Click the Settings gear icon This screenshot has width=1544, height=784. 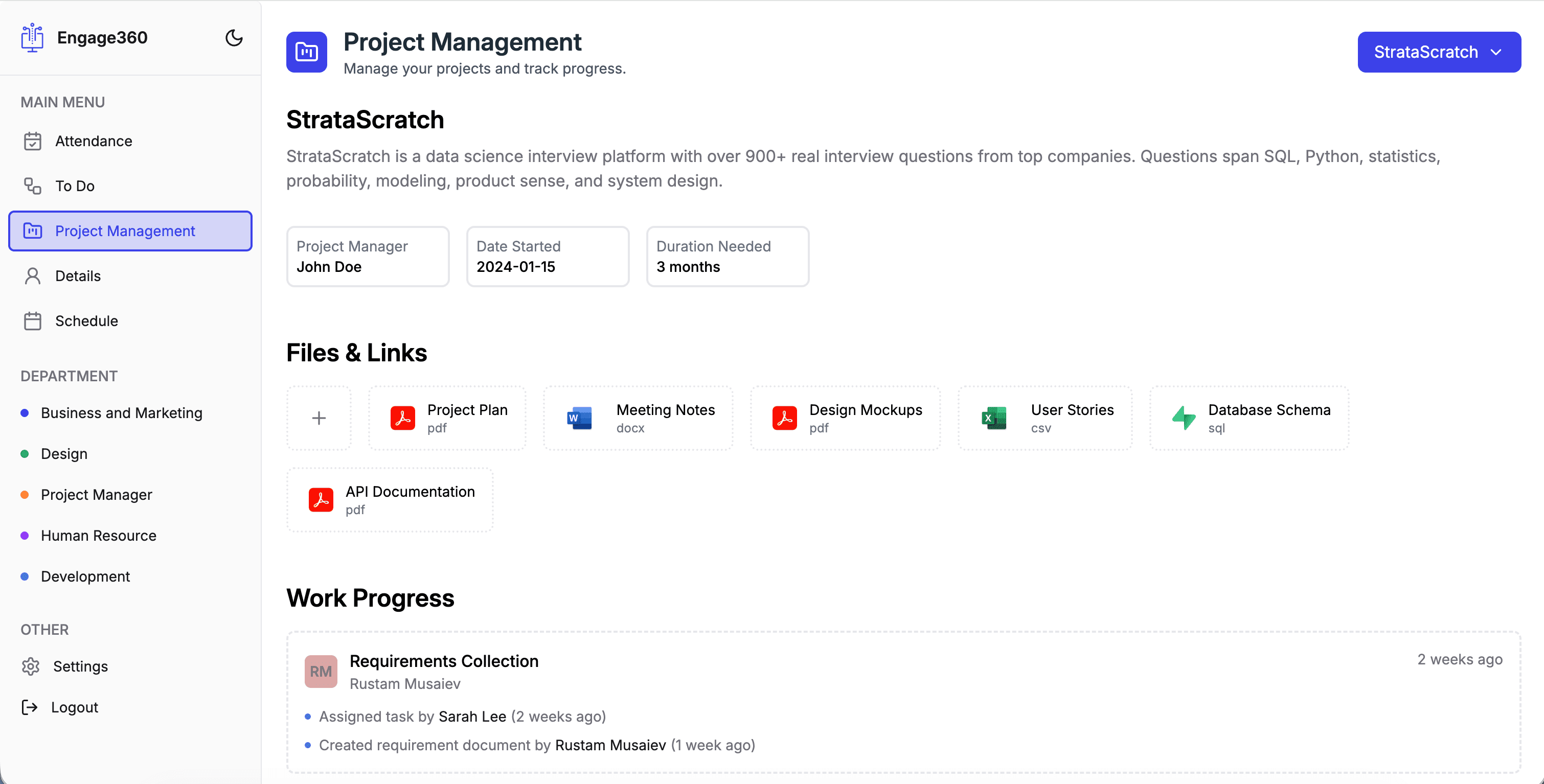click(x=31, y=666)
